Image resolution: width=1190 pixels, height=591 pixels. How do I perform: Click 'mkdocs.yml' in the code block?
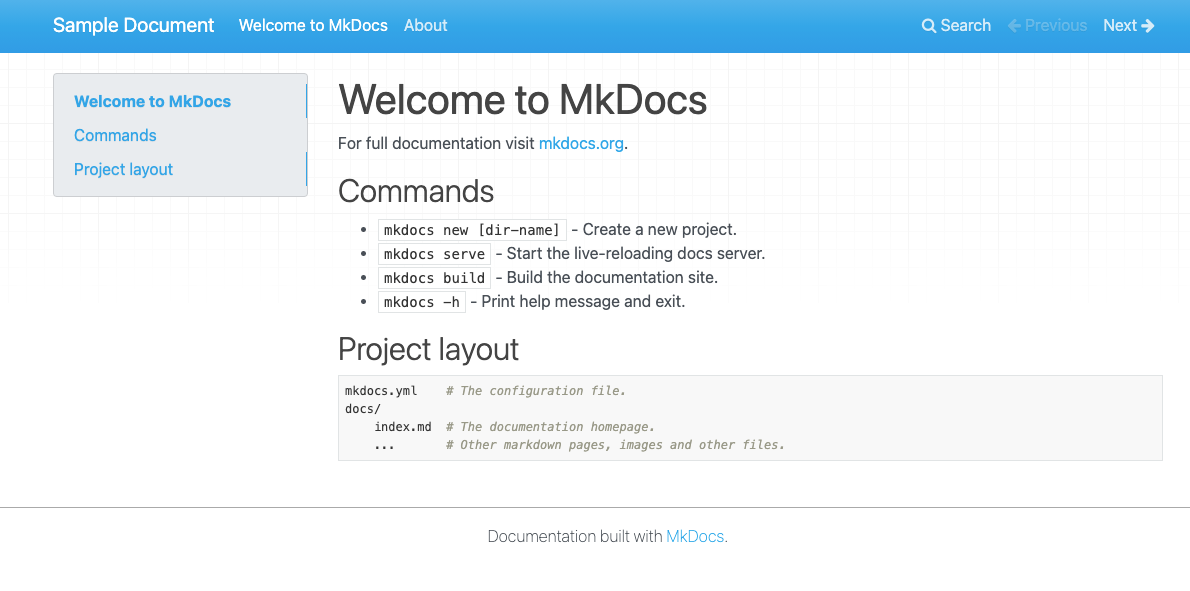(x=381, y=391)
